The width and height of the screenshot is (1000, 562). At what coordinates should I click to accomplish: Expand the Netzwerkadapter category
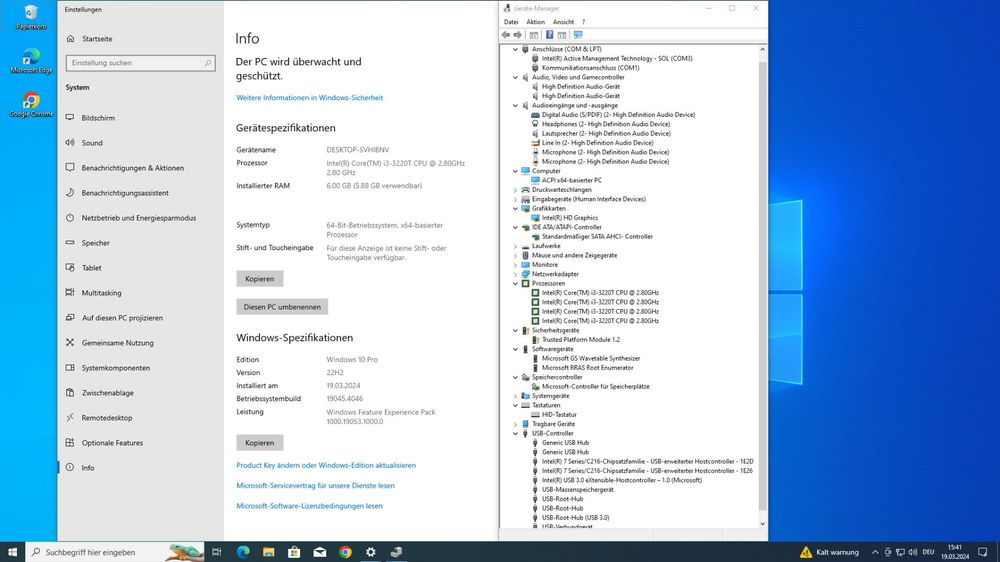click(x=516, y=274)
